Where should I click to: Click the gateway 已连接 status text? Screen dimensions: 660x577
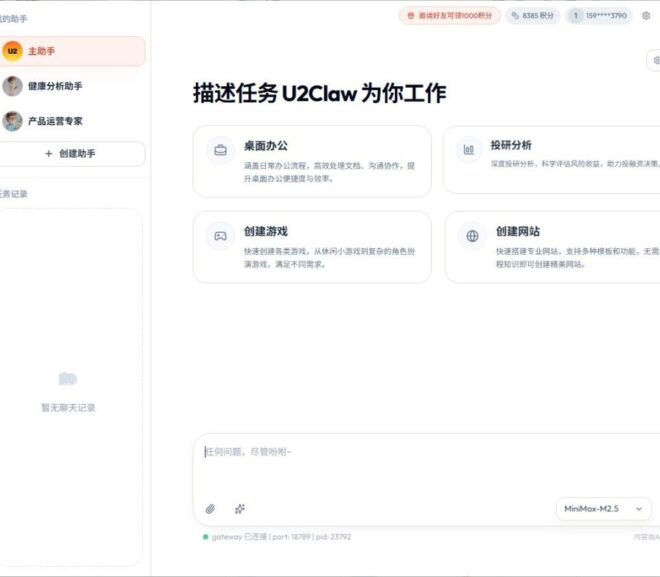[281, 537]
